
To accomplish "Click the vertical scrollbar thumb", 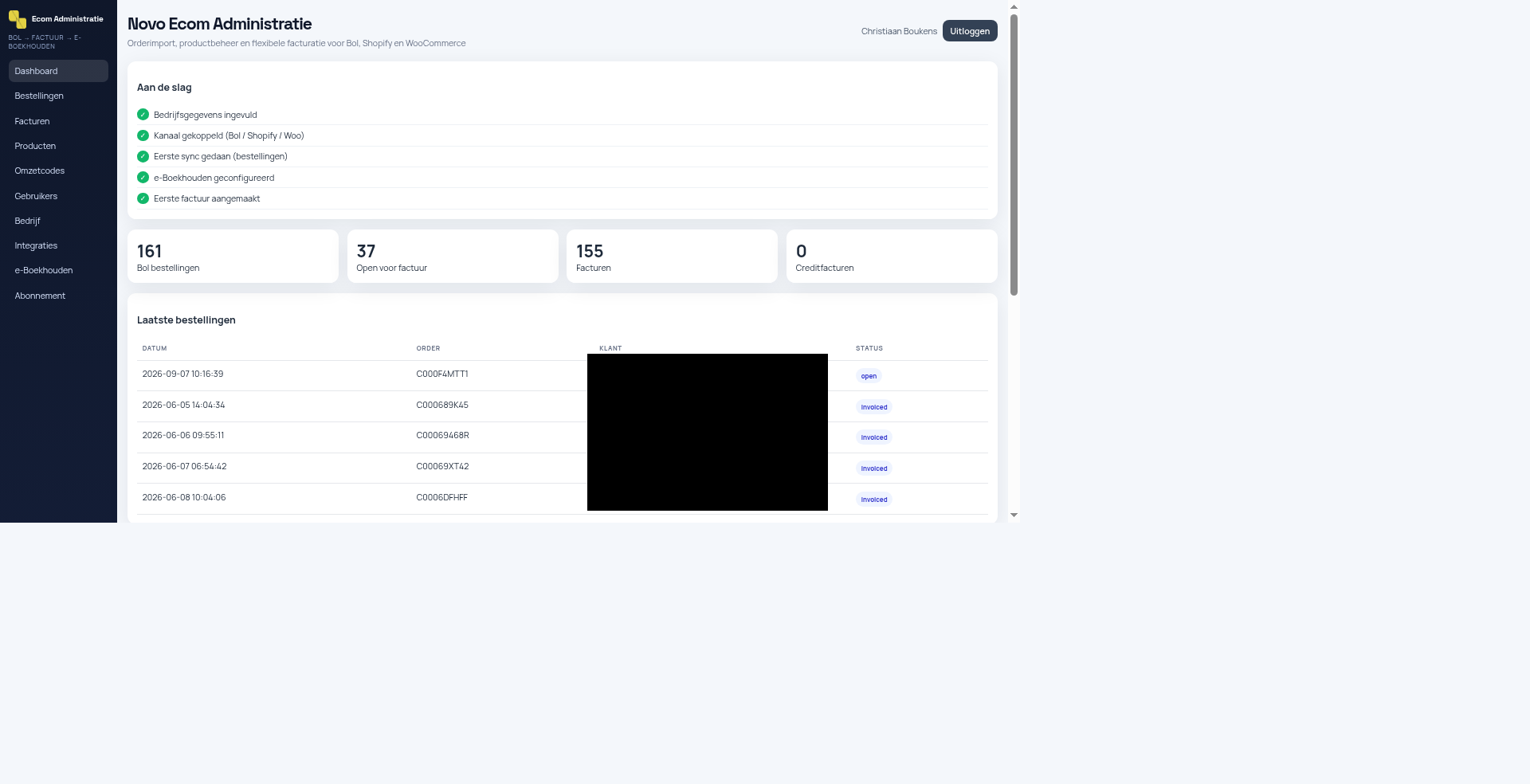I will [1014, 155].
